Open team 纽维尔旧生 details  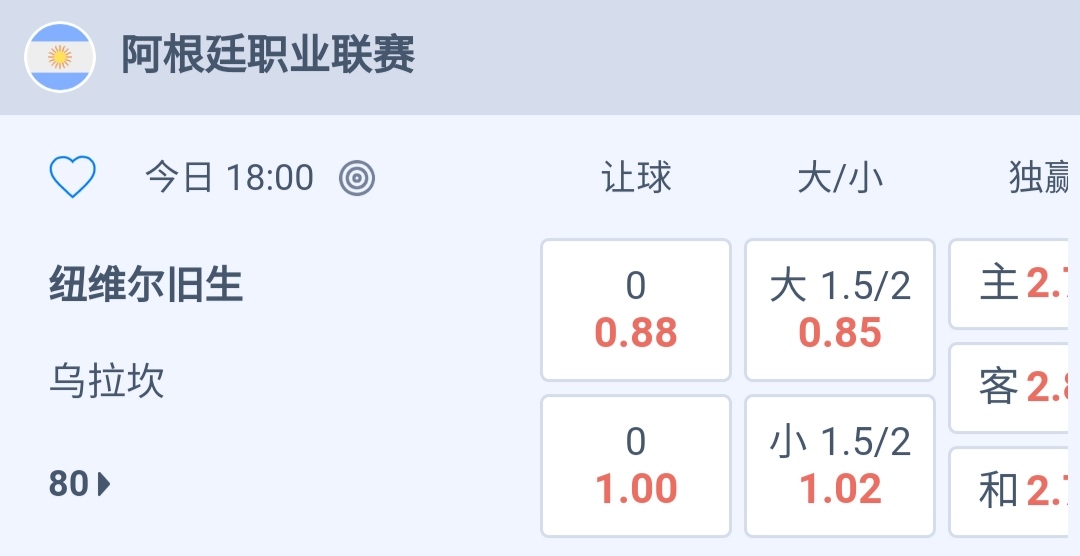coord(146,286)
